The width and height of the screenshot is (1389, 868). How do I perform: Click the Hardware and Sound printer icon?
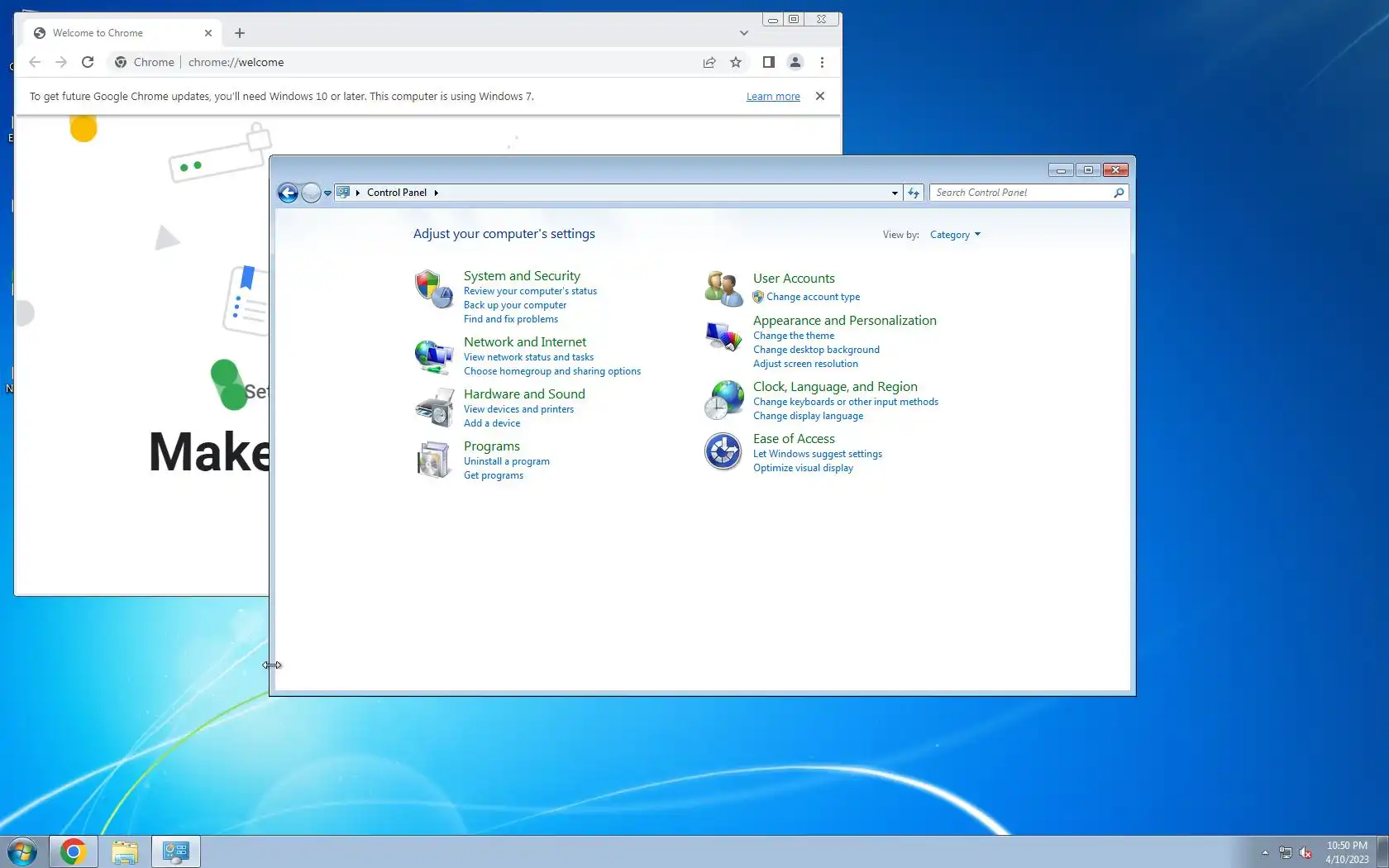434,408
